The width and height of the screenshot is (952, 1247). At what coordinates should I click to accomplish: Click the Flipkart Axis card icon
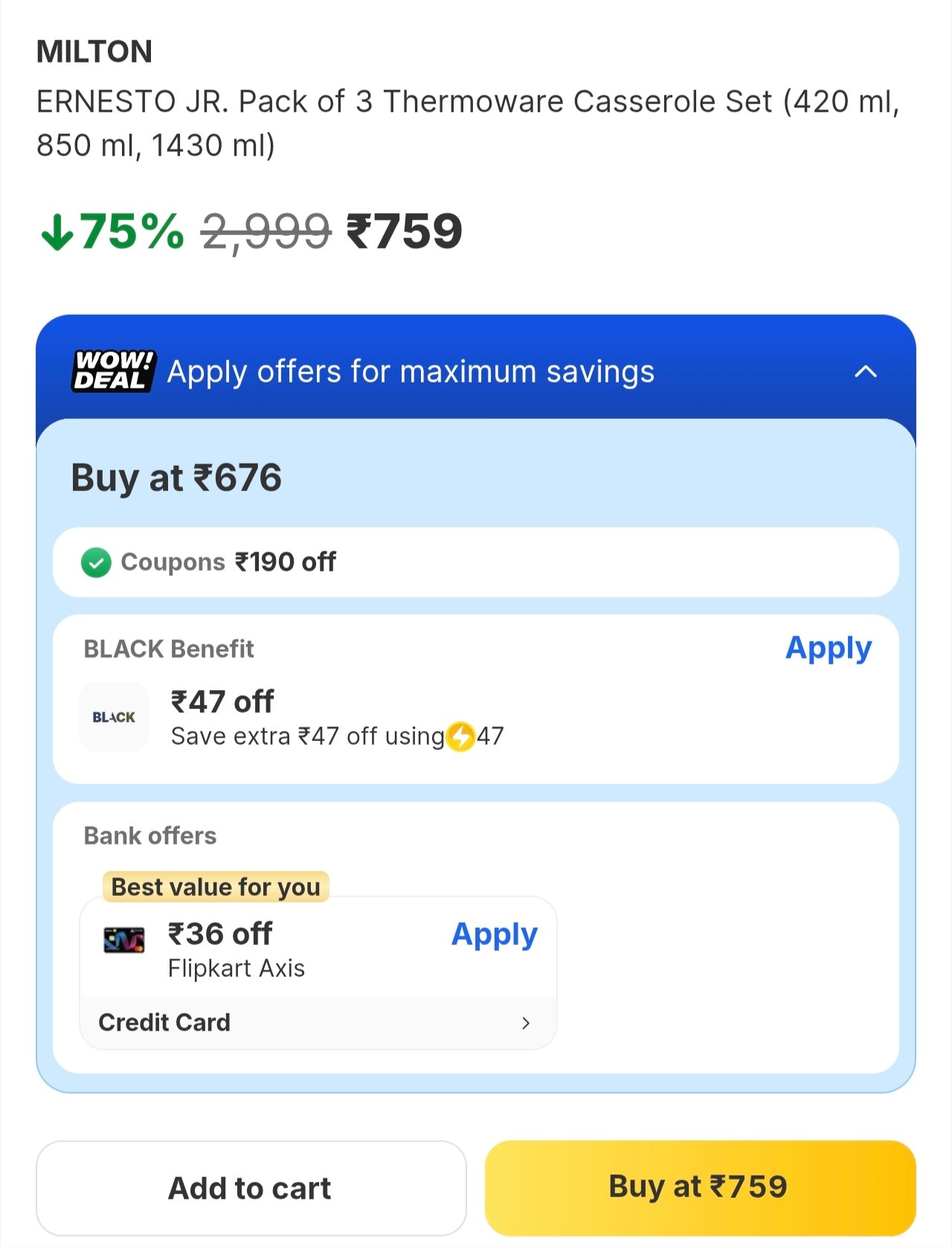(x=124, y=941)
